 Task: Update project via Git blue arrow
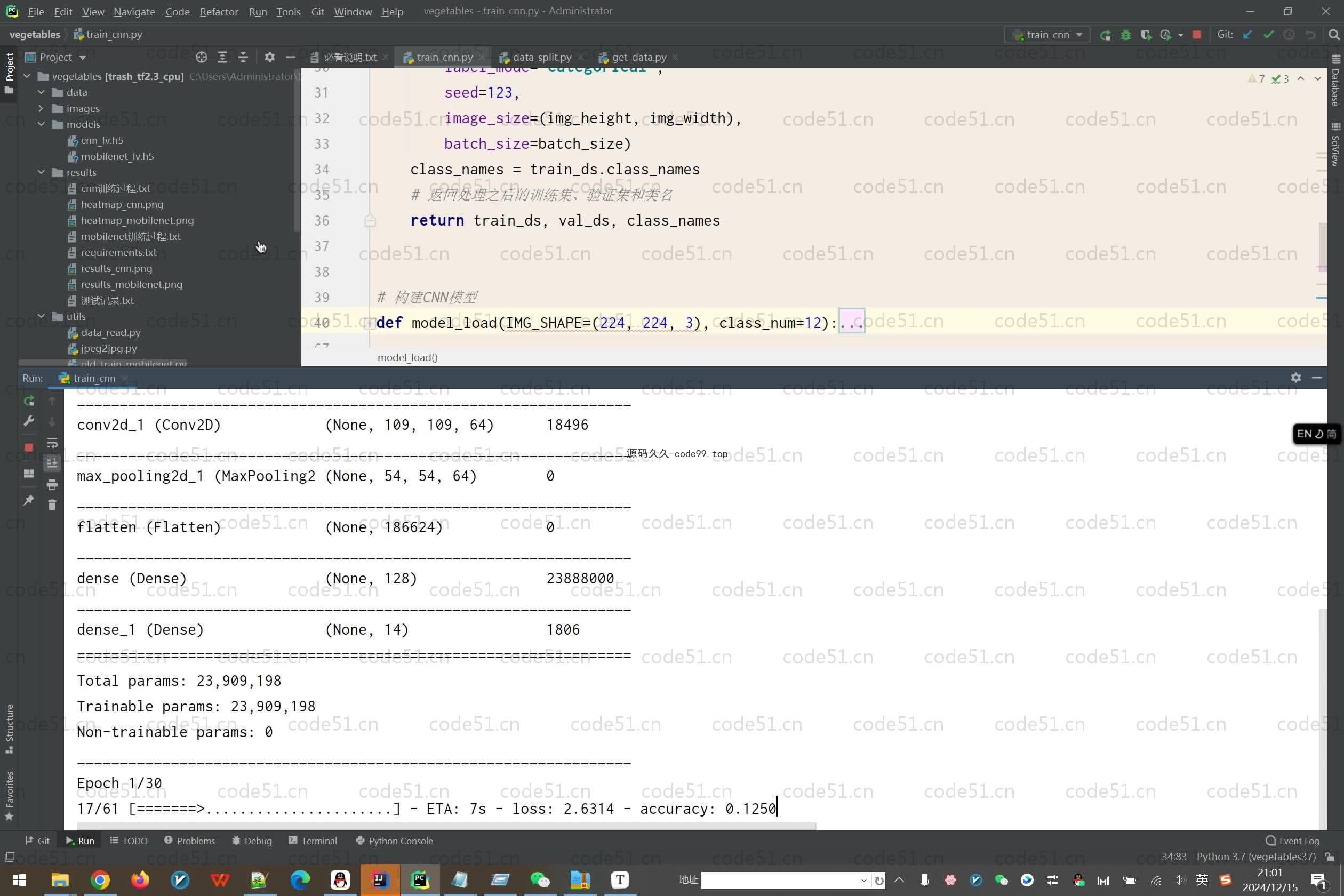coord(1247,35)
